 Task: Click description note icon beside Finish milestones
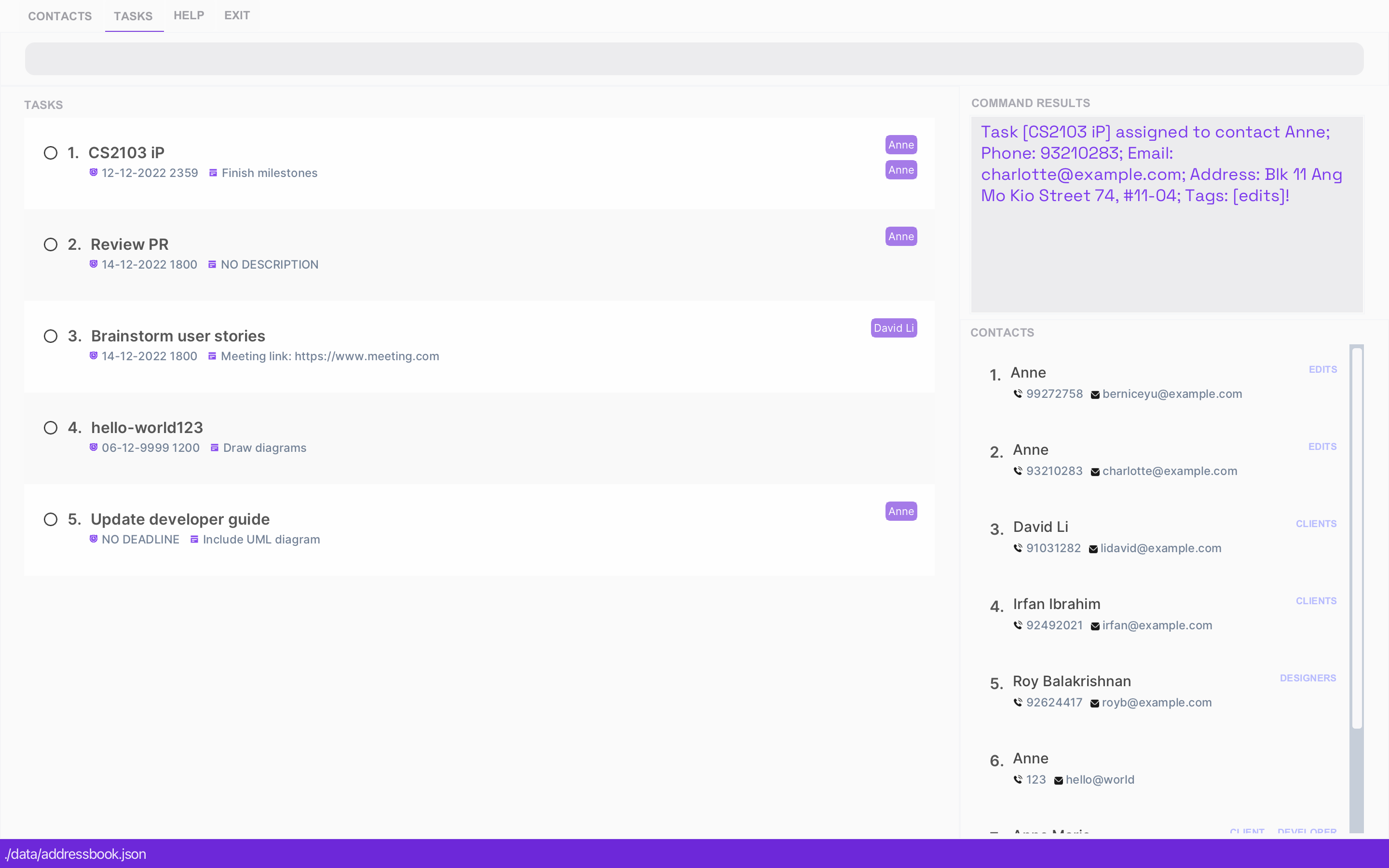coord(213,173)
